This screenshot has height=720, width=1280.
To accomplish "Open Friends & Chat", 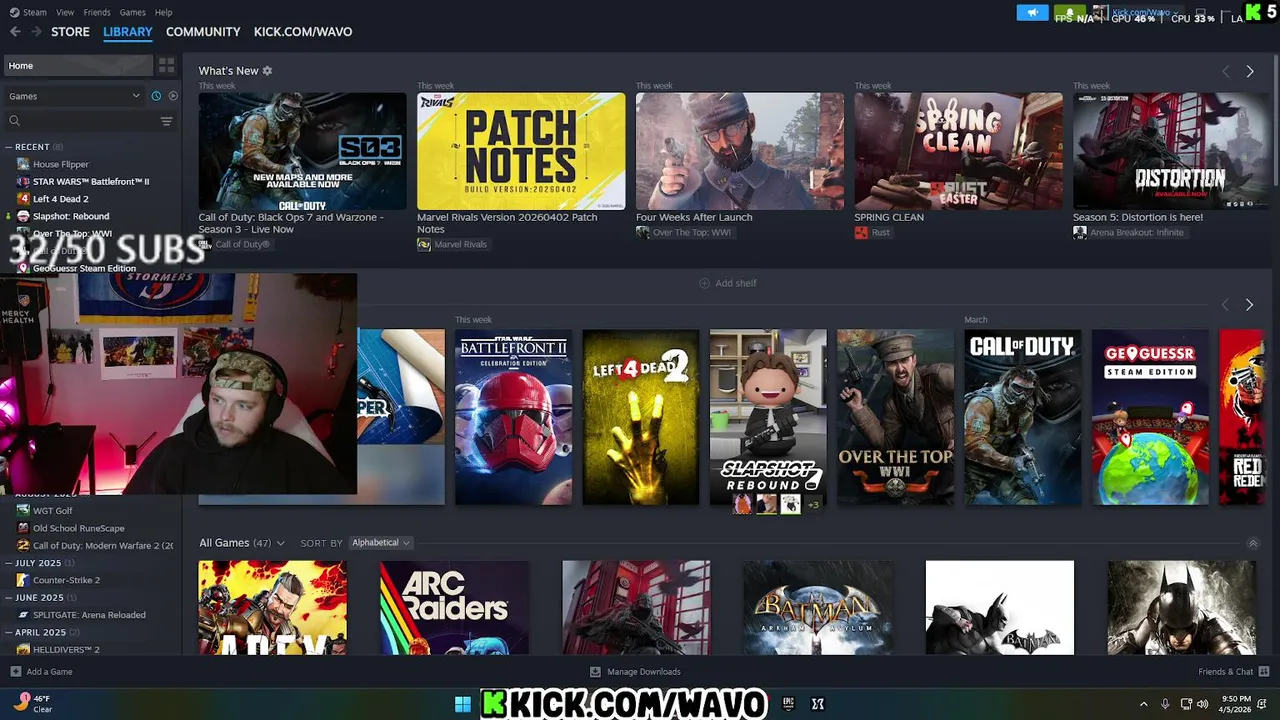I will (x=1234, y=672).
